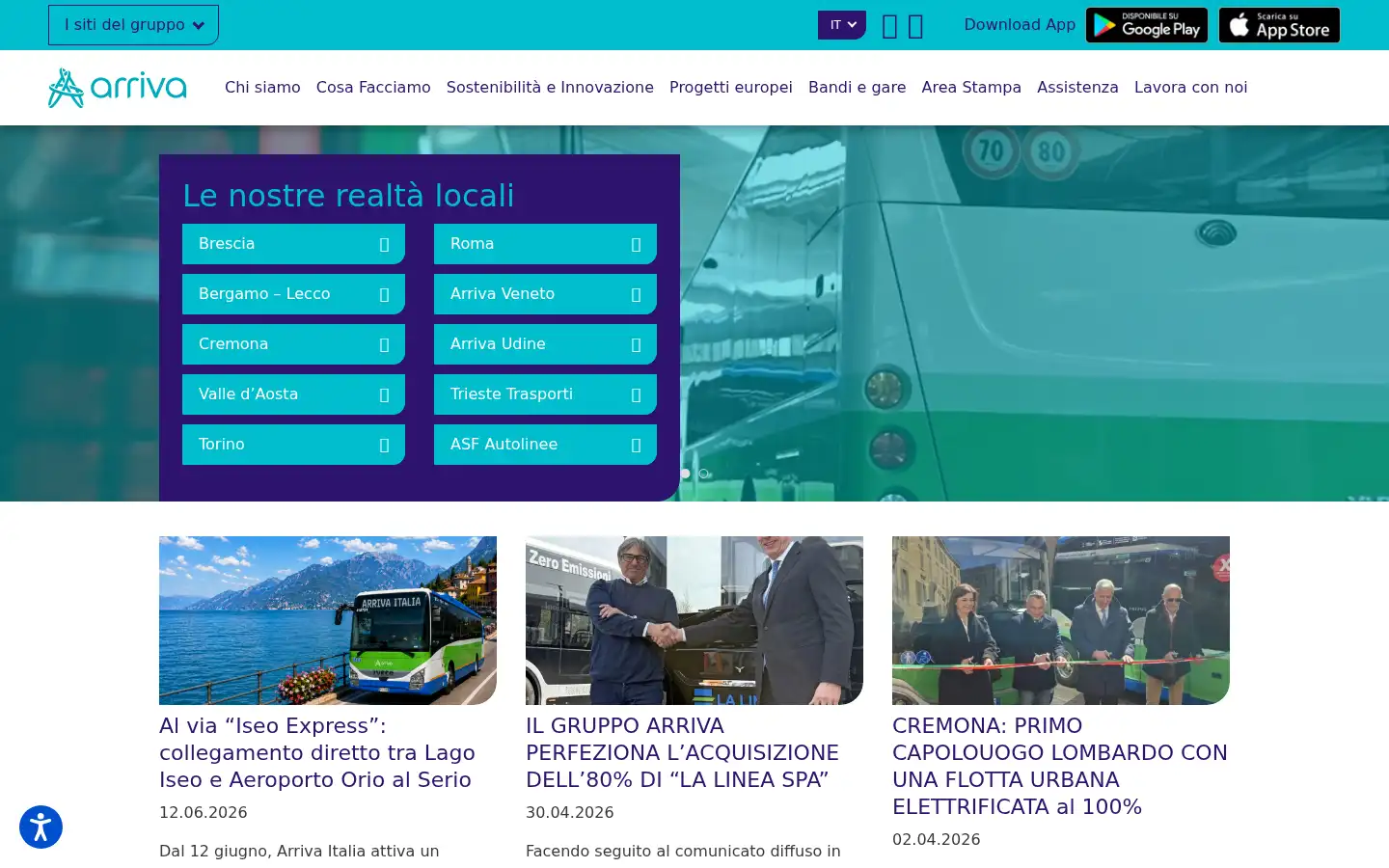Click the arrow icon in the Torino button

pos(384,445)
